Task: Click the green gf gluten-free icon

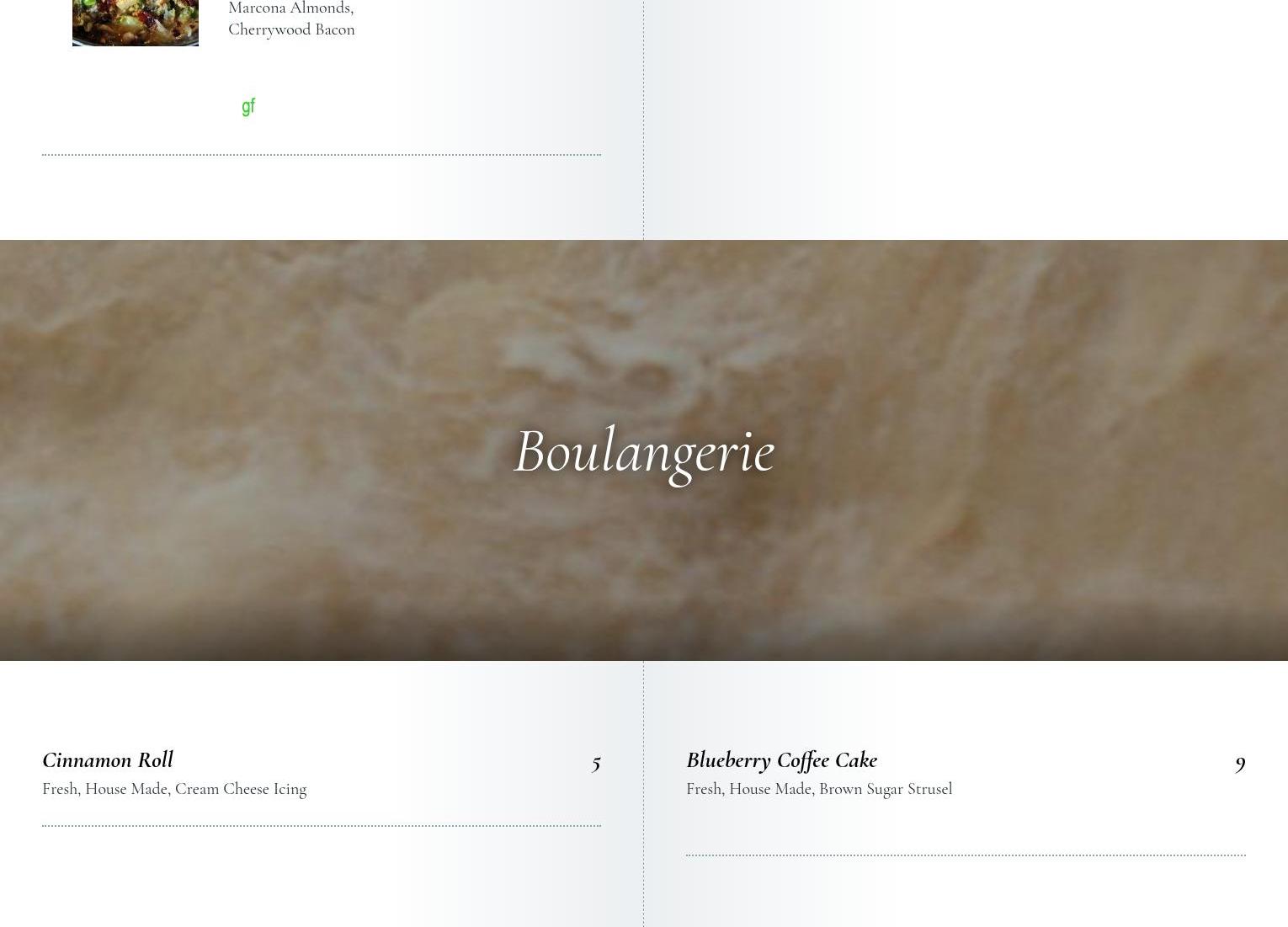Action: (x=248, y=107)
